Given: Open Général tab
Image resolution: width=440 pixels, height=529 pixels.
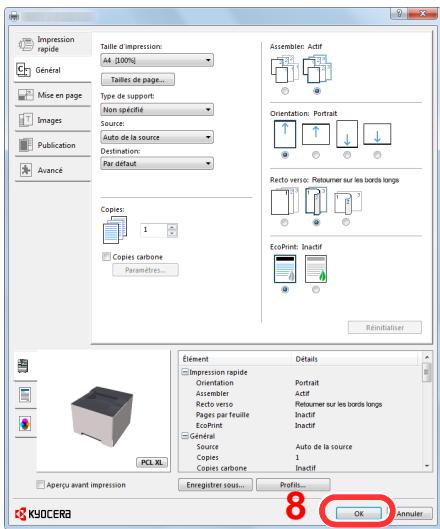Looking at the screenshot, I should click(x=53, y=70).
